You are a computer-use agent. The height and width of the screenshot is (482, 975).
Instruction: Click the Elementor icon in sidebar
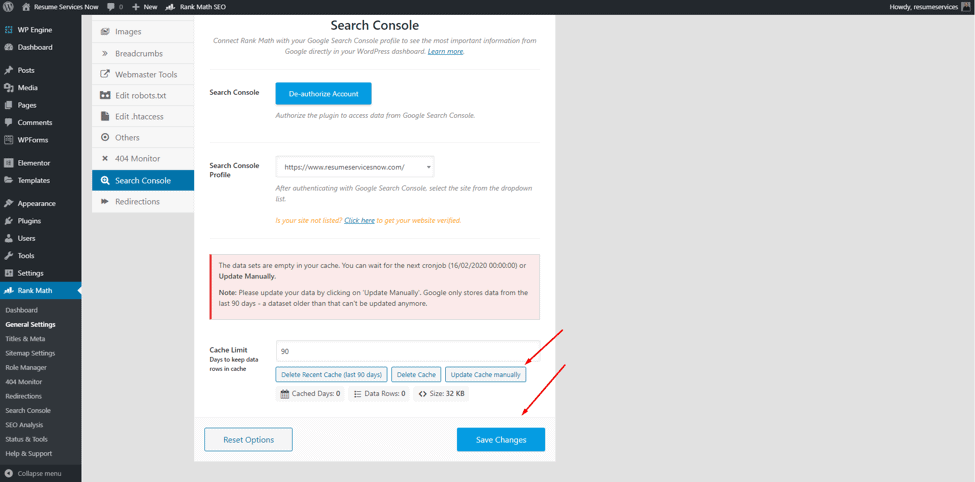point(9,163)
